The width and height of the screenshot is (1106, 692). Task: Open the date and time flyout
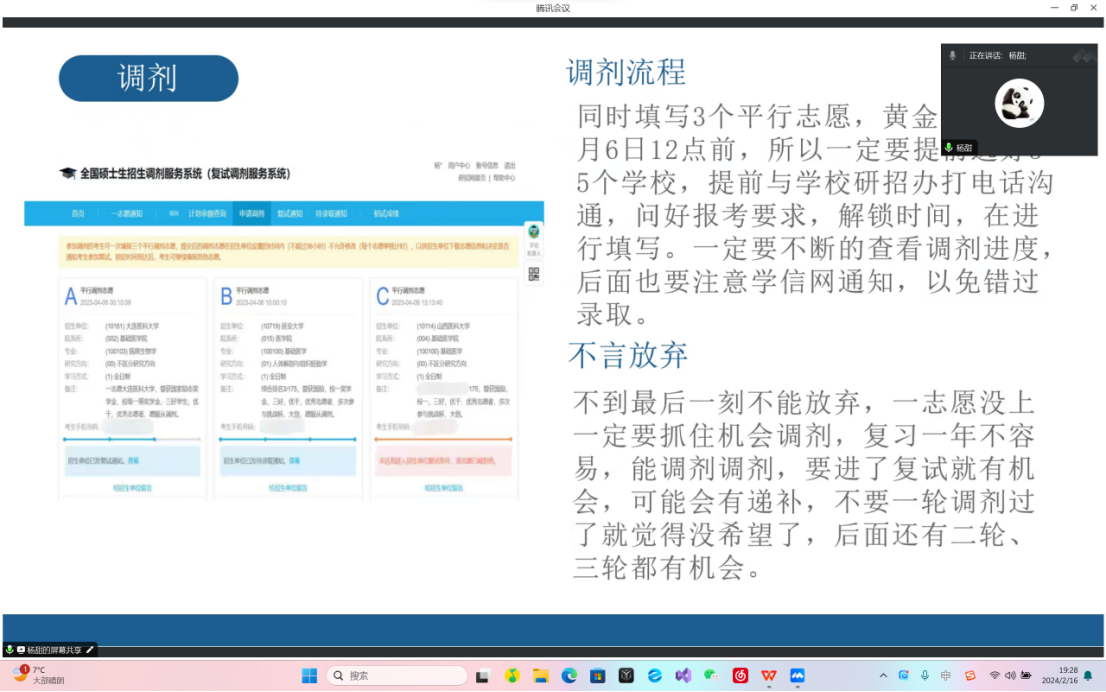(x=1059, y=676)
